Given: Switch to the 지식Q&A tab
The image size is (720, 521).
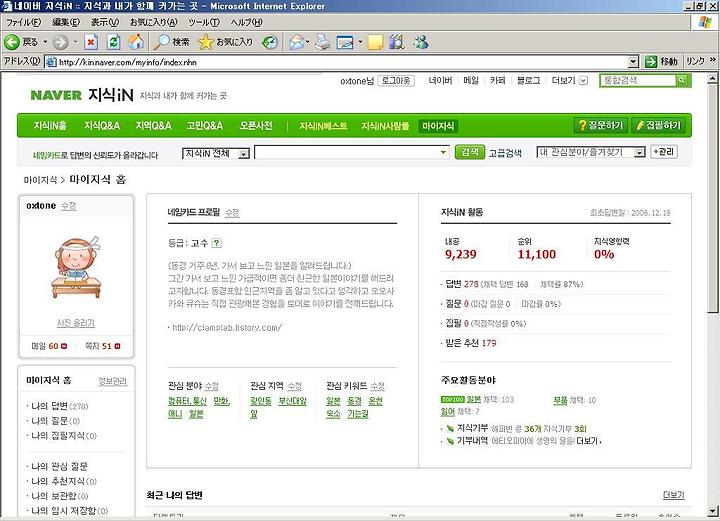Looking at the screenshot, I should click(x=102, y=126).
